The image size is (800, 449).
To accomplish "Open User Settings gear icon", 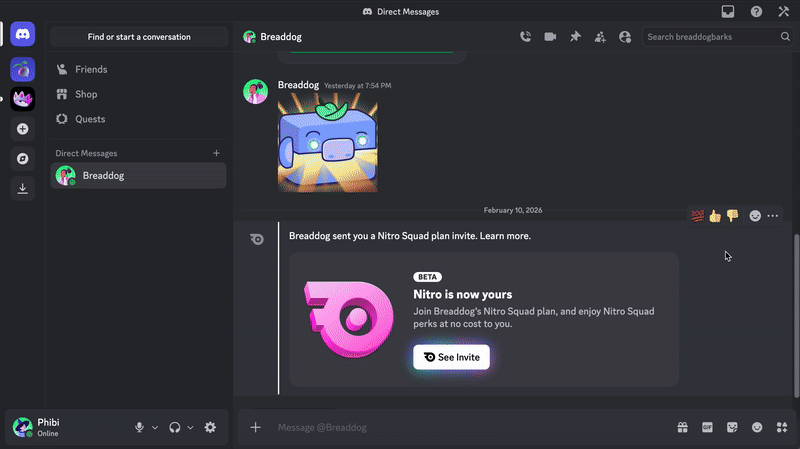I will tap(210, 427).
